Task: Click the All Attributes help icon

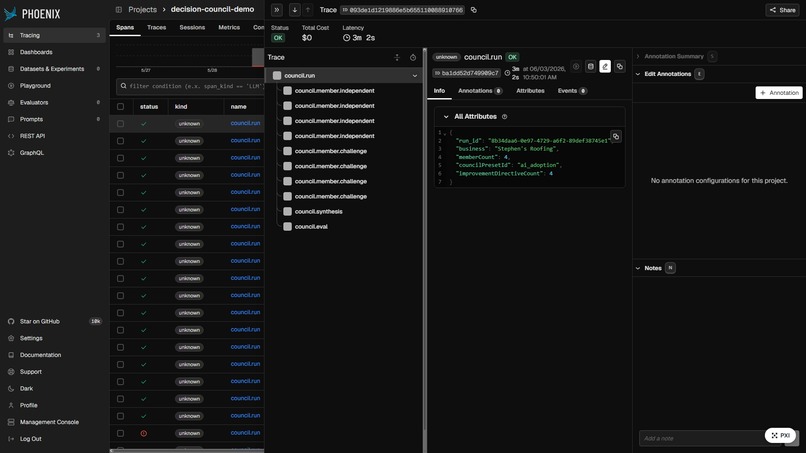Action: 504,117
